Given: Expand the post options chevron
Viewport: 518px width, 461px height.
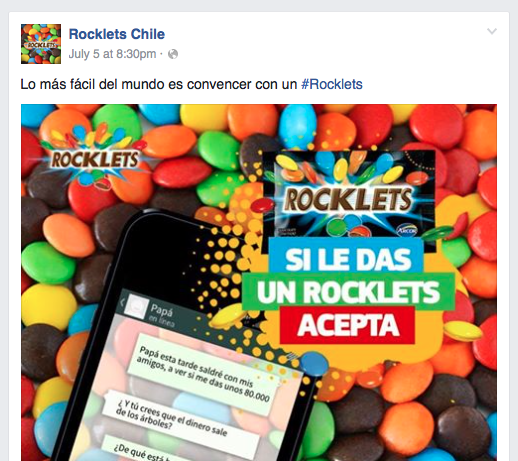Looking at the screenshot, I should pyautogui.click(x=492, y=31).
